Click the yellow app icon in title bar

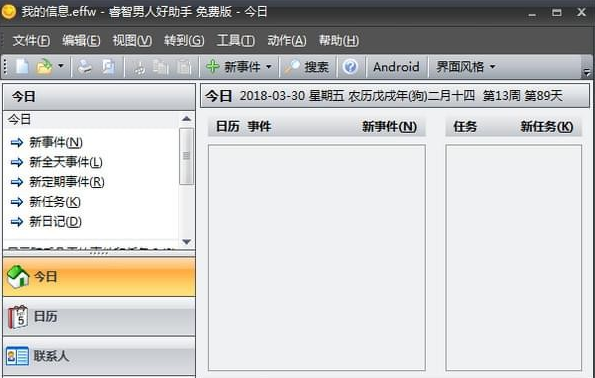[x=9, y=12]
